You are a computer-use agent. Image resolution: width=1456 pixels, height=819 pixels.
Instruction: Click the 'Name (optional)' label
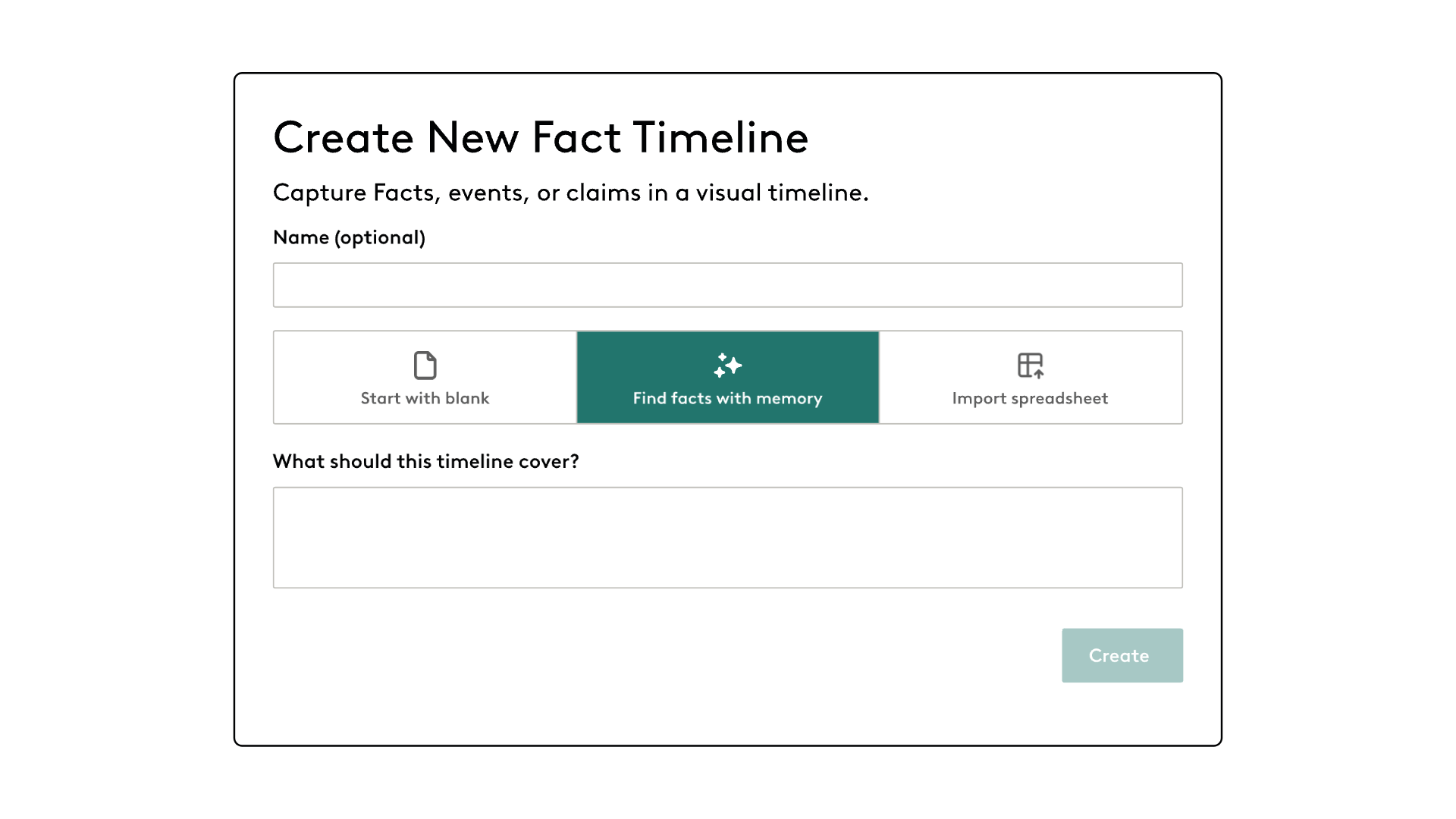coord(349,237)
